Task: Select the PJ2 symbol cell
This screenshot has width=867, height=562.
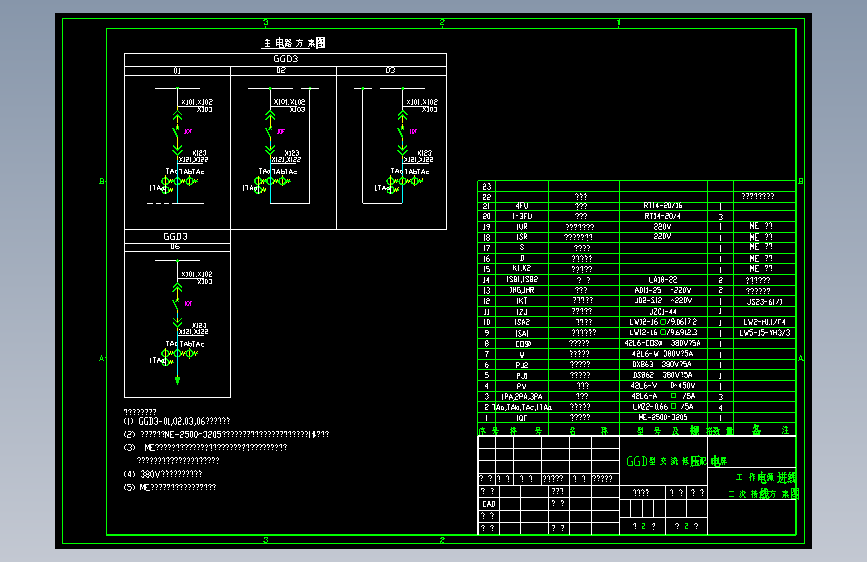Action: [521, 365]
